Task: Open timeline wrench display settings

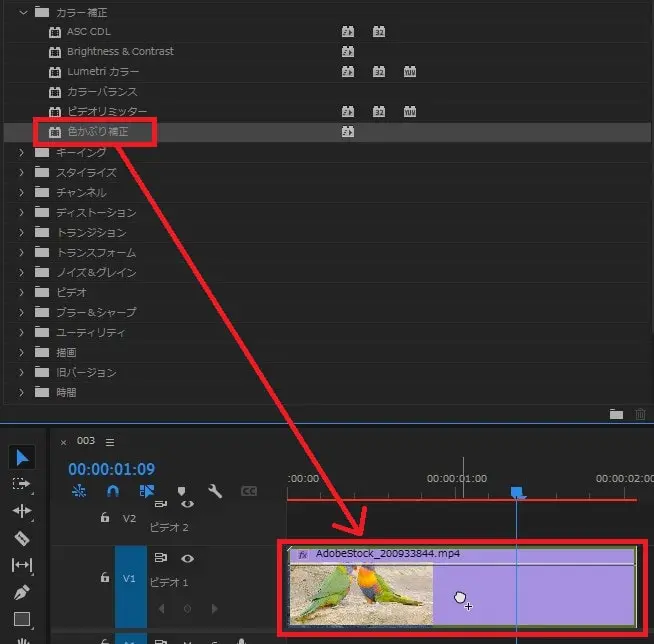Action: [x=214, y=491]
